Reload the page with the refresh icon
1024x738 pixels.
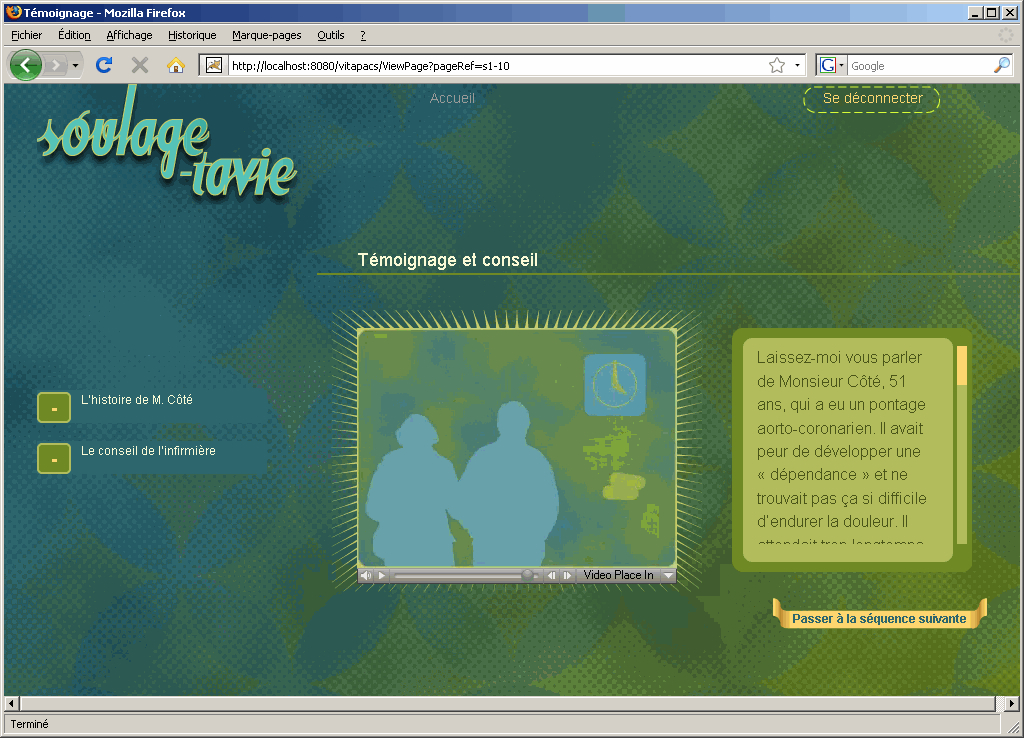tap(103, 65)
